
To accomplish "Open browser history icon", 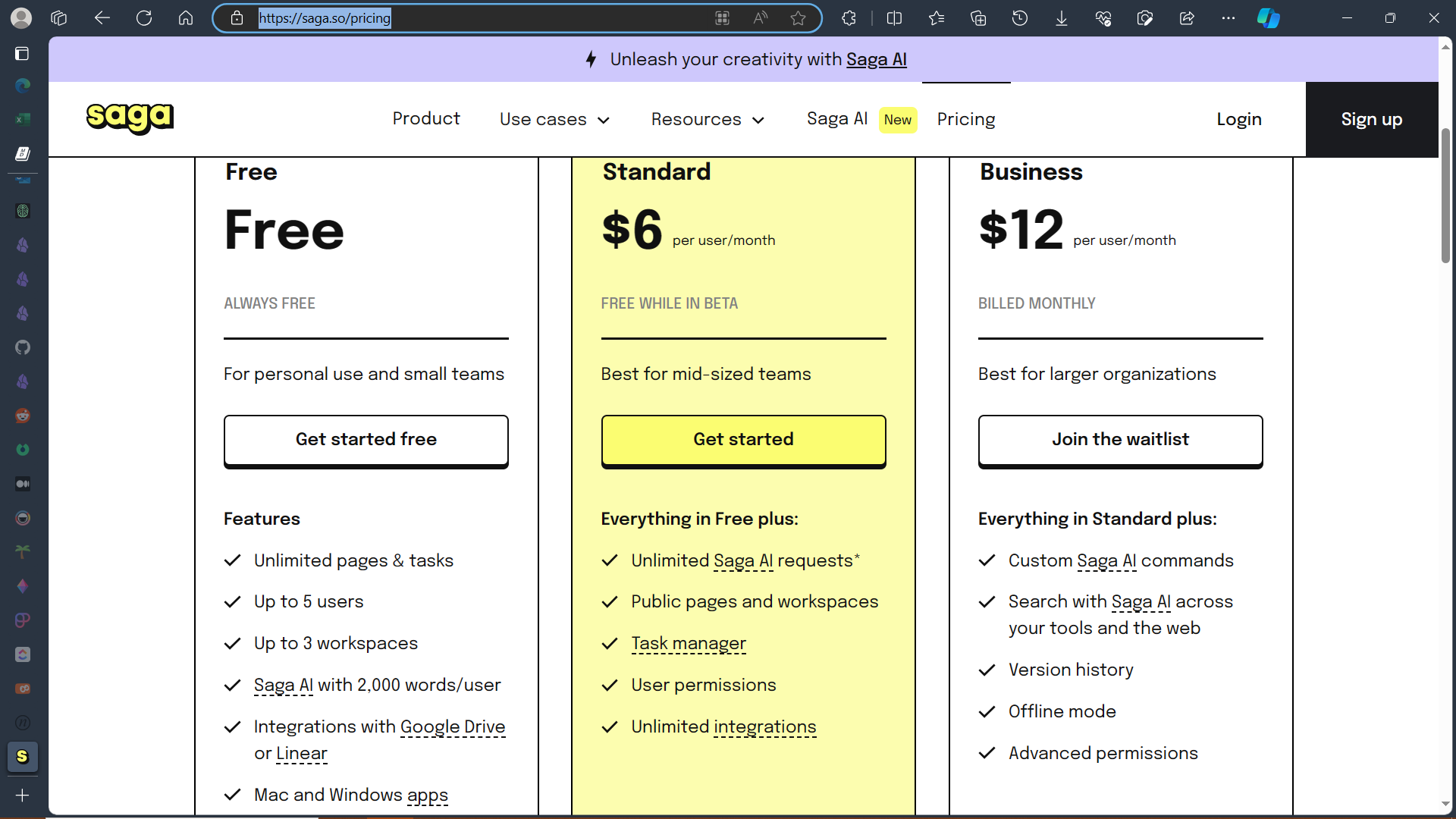I will pyautogui.click(x=1020, y=18).
